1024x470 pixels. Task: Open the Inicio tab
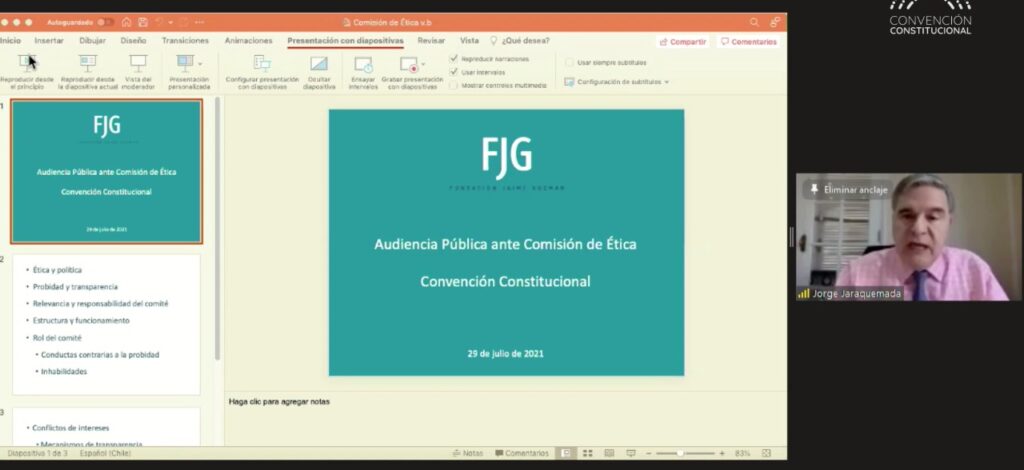(10, 40)
